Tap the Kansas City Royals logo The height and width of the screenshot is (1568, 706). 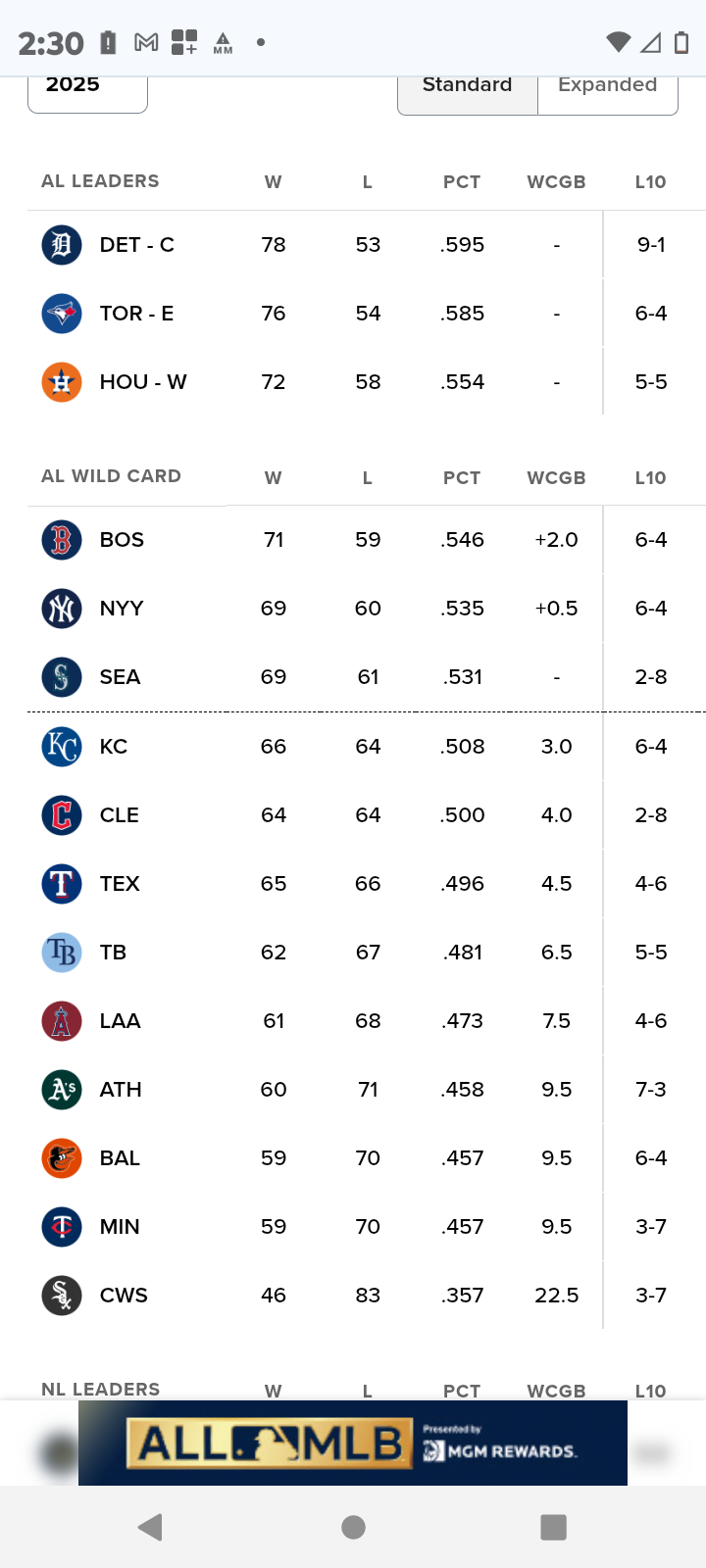[x=61, y=747]
